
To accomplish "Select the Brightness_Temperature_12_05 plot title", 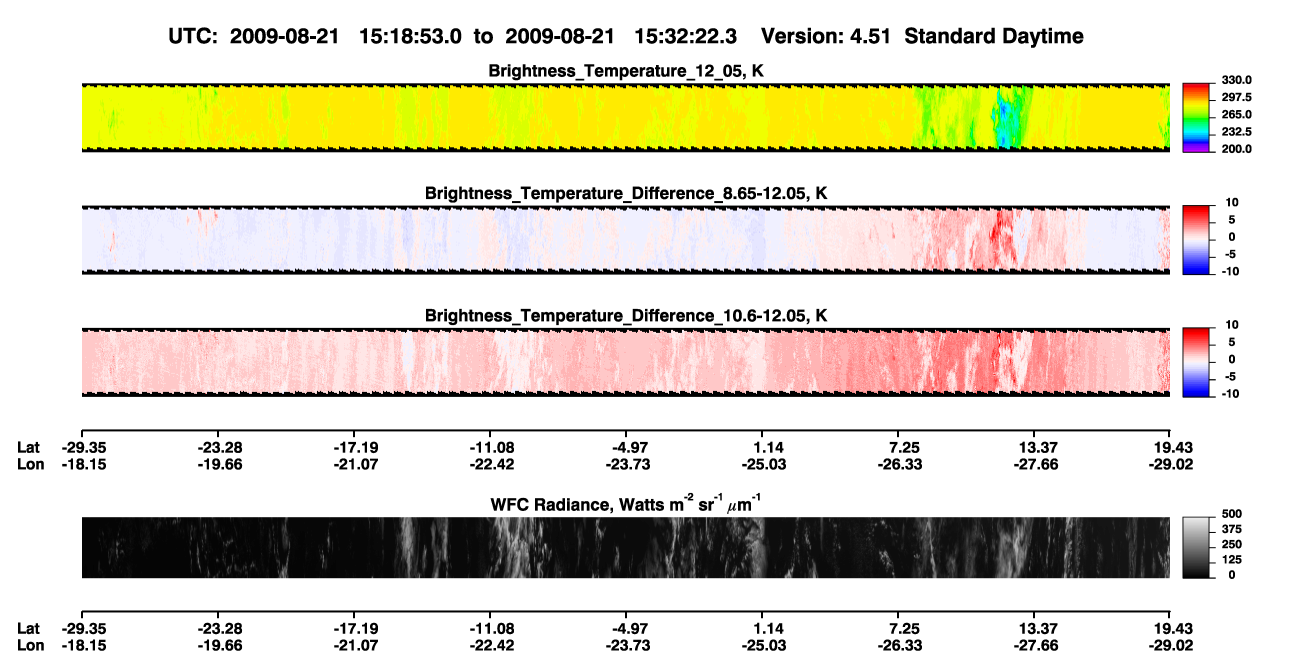I will point(626,71).
